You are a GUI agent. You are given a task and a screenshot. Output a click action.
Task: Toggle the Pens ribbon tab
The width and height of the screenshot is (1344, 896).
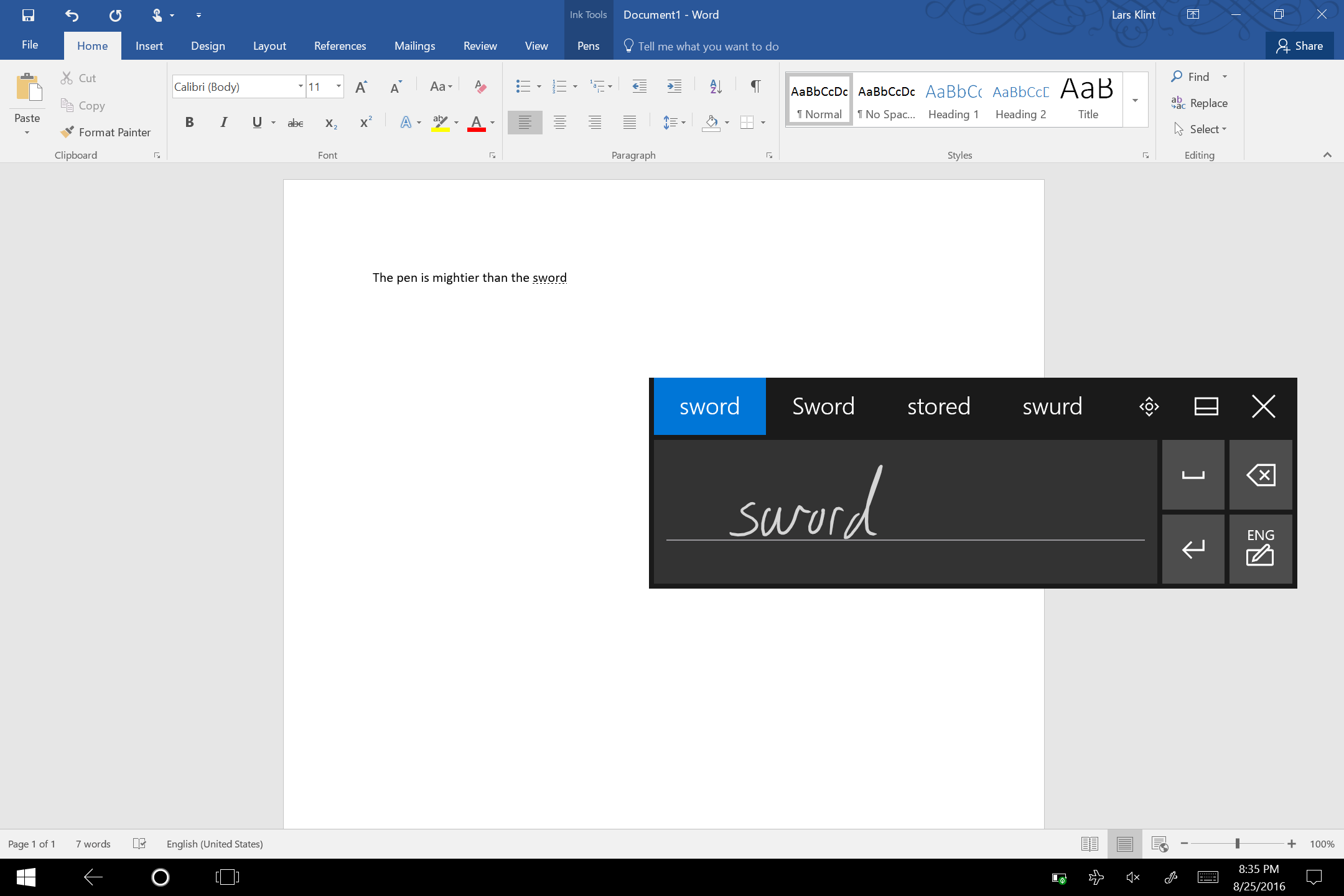pos(589,46)
